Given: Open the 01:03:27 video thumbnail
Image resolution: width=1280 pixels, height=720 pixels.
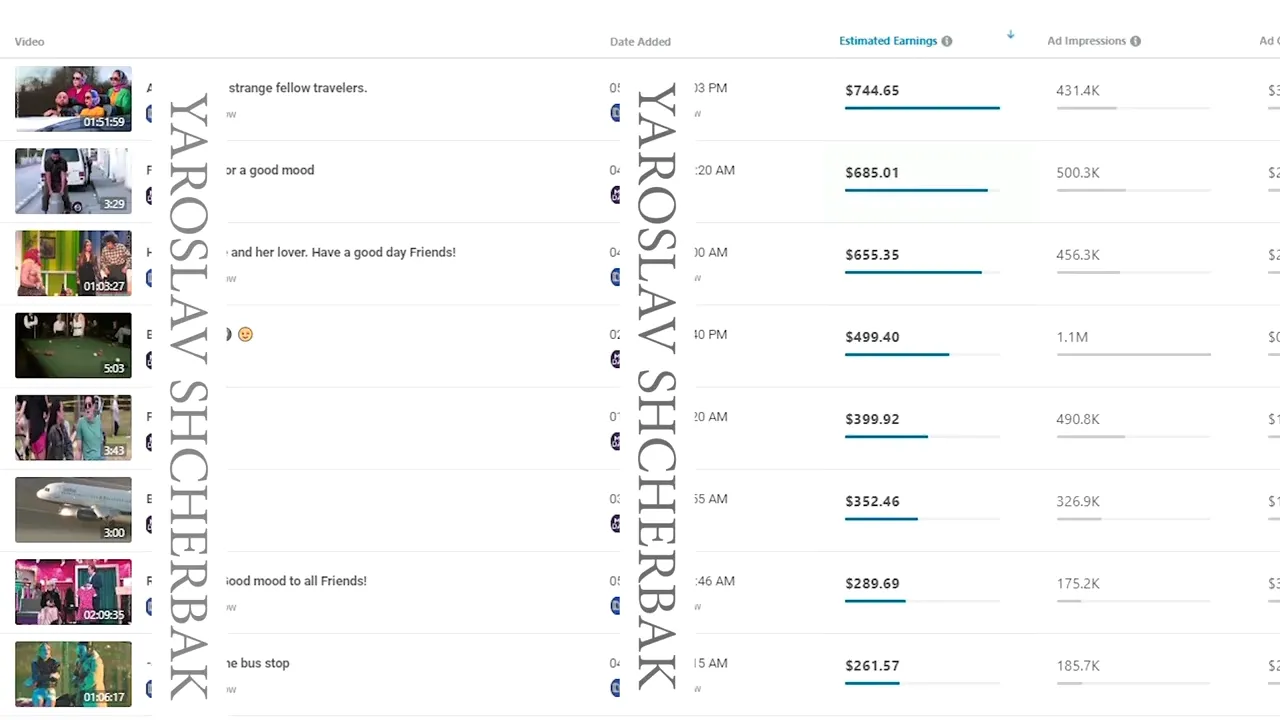Looking at the screenshot, I should coord(73,263).
